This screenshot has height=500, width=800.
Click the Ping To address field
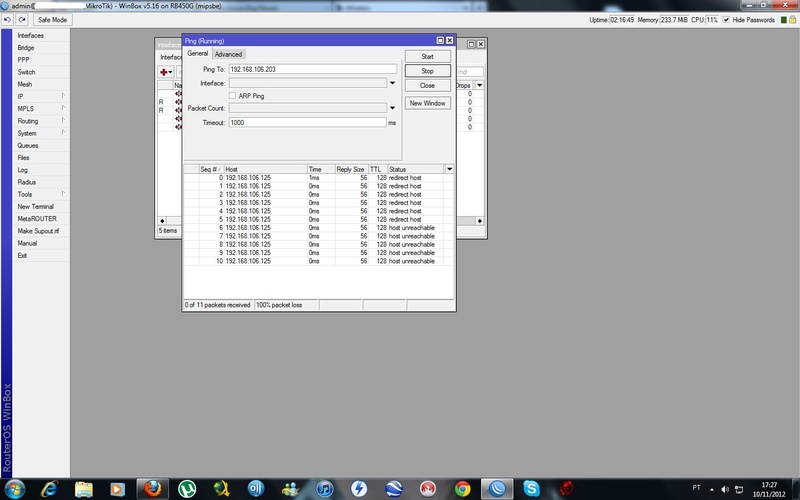pyautogui.click(x=312, y=69)
